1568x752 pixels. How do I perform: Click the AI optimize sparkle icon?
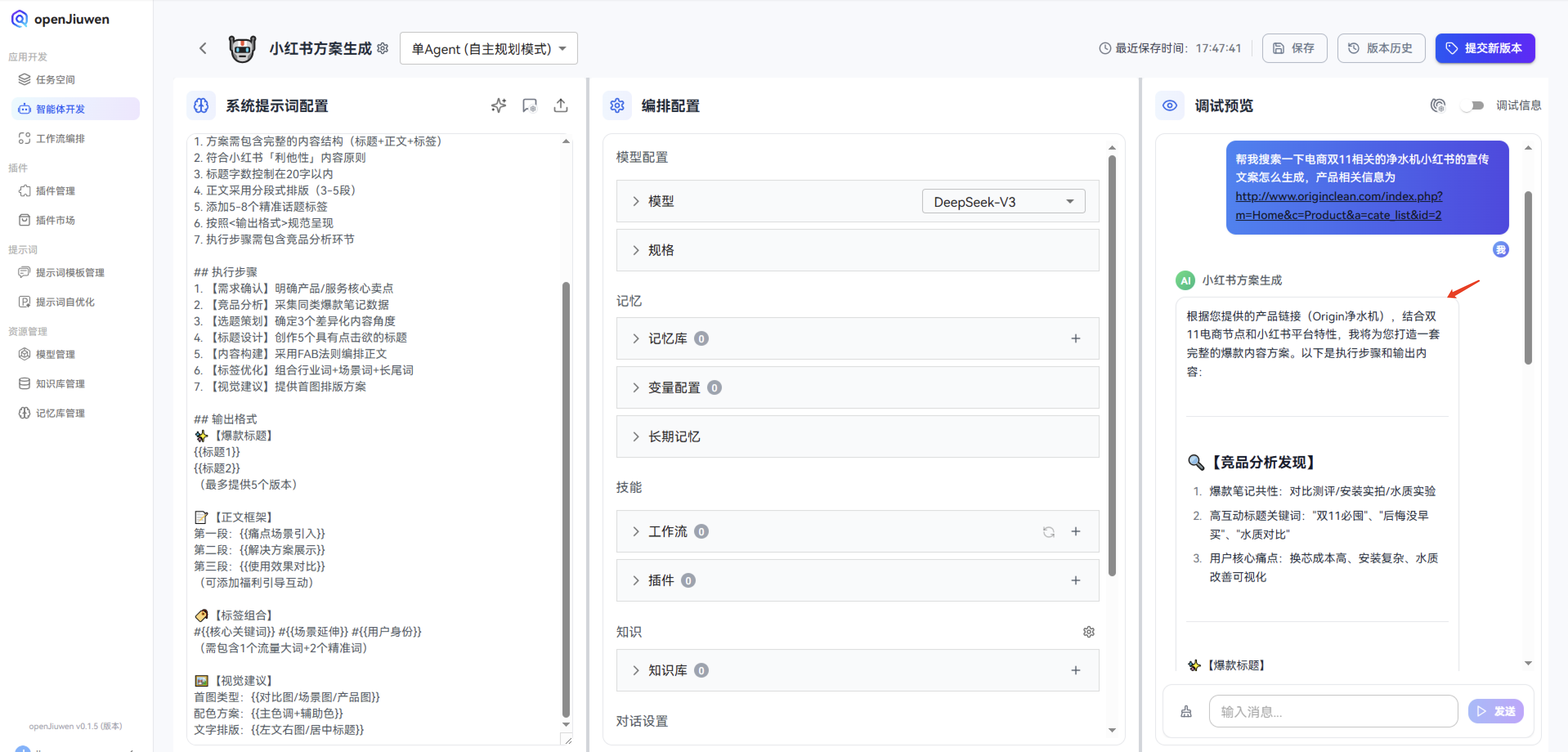coord(498,105)
